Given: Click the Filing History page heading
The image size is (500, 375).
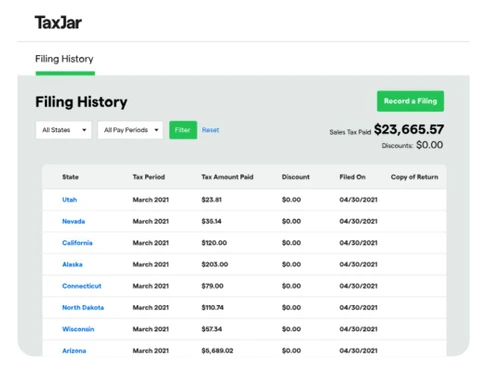Looking at the screenshot, I should click(x=81, y=102).
